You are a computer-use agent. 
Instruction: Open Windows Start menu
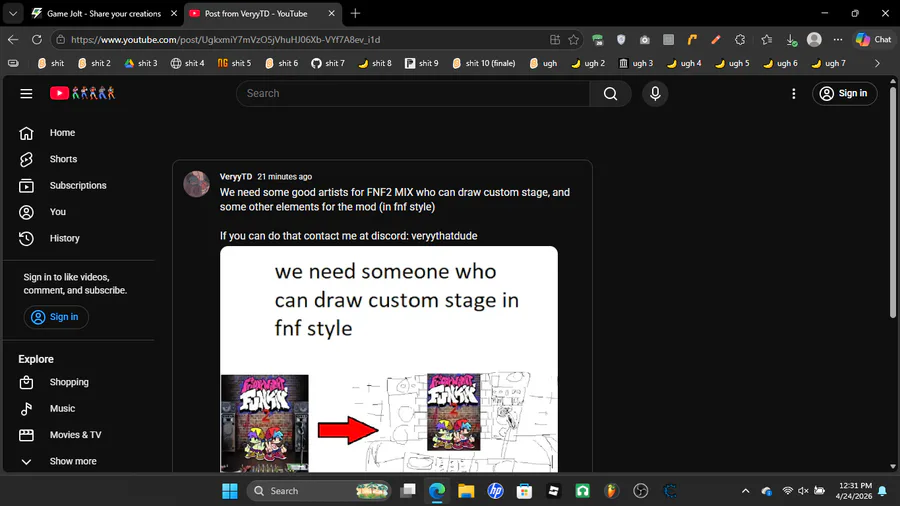230,491
